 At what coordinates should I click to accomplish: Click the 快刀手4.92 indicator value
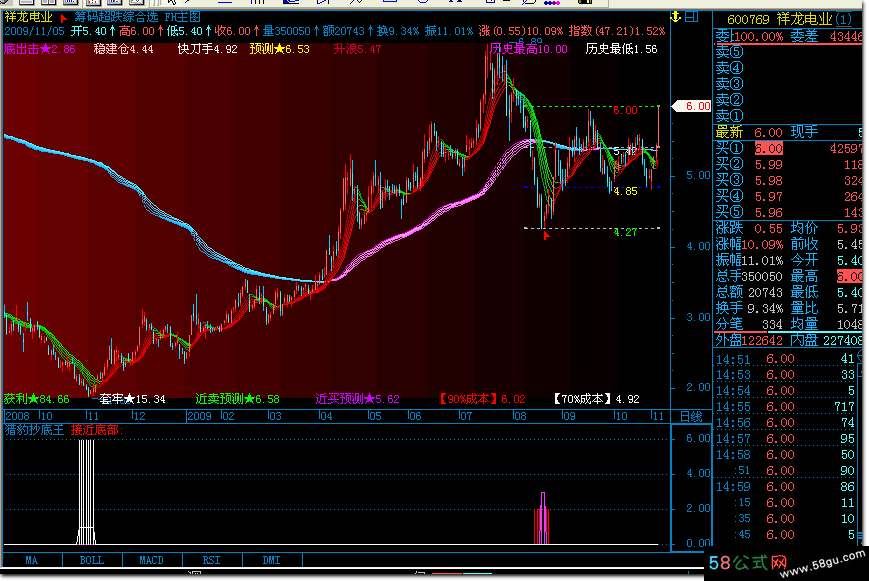(x=208, y=49)
